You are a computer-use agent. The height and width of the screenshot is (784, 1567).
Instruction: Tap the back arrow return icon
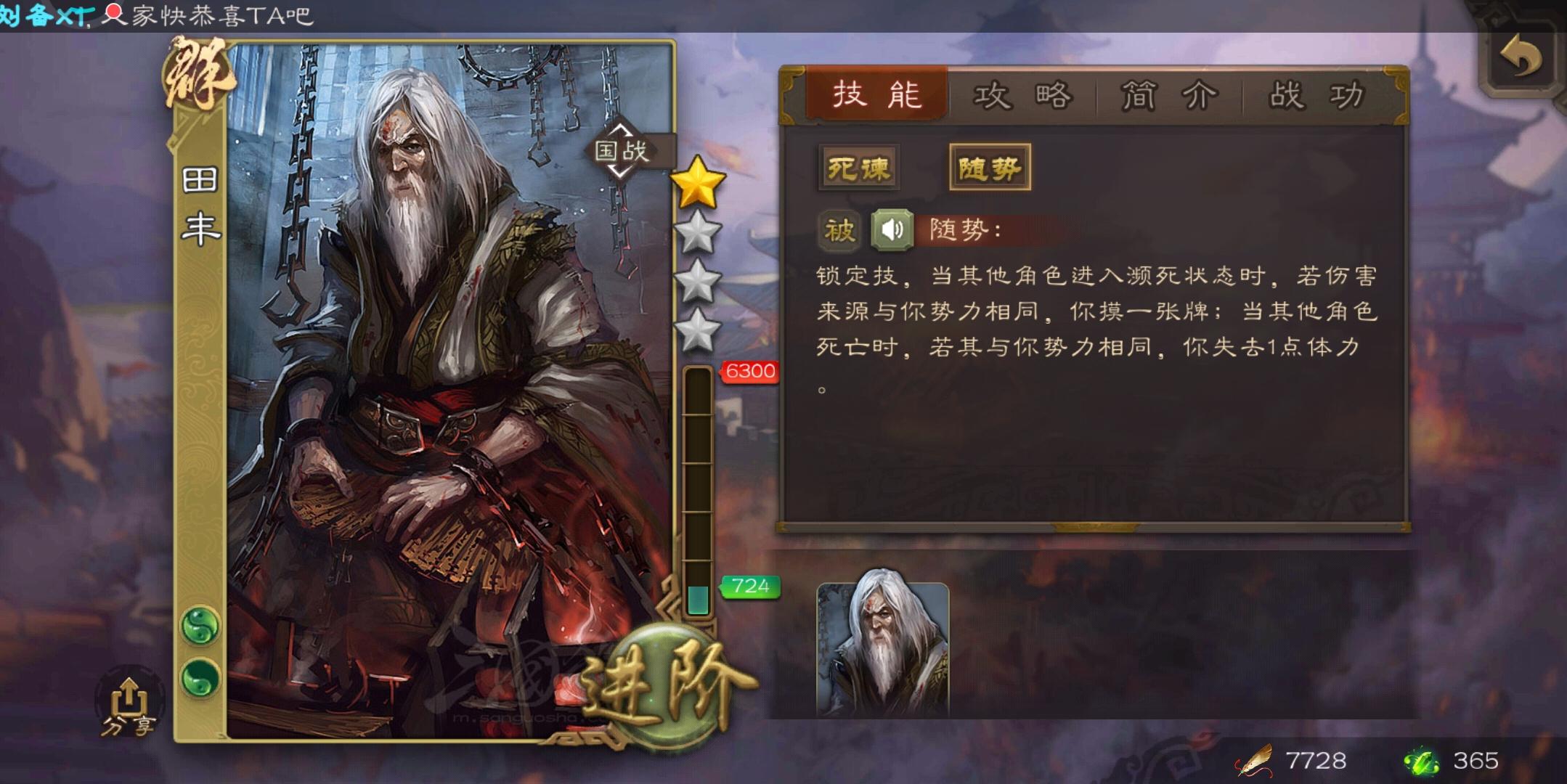[x=1521, y=58]
